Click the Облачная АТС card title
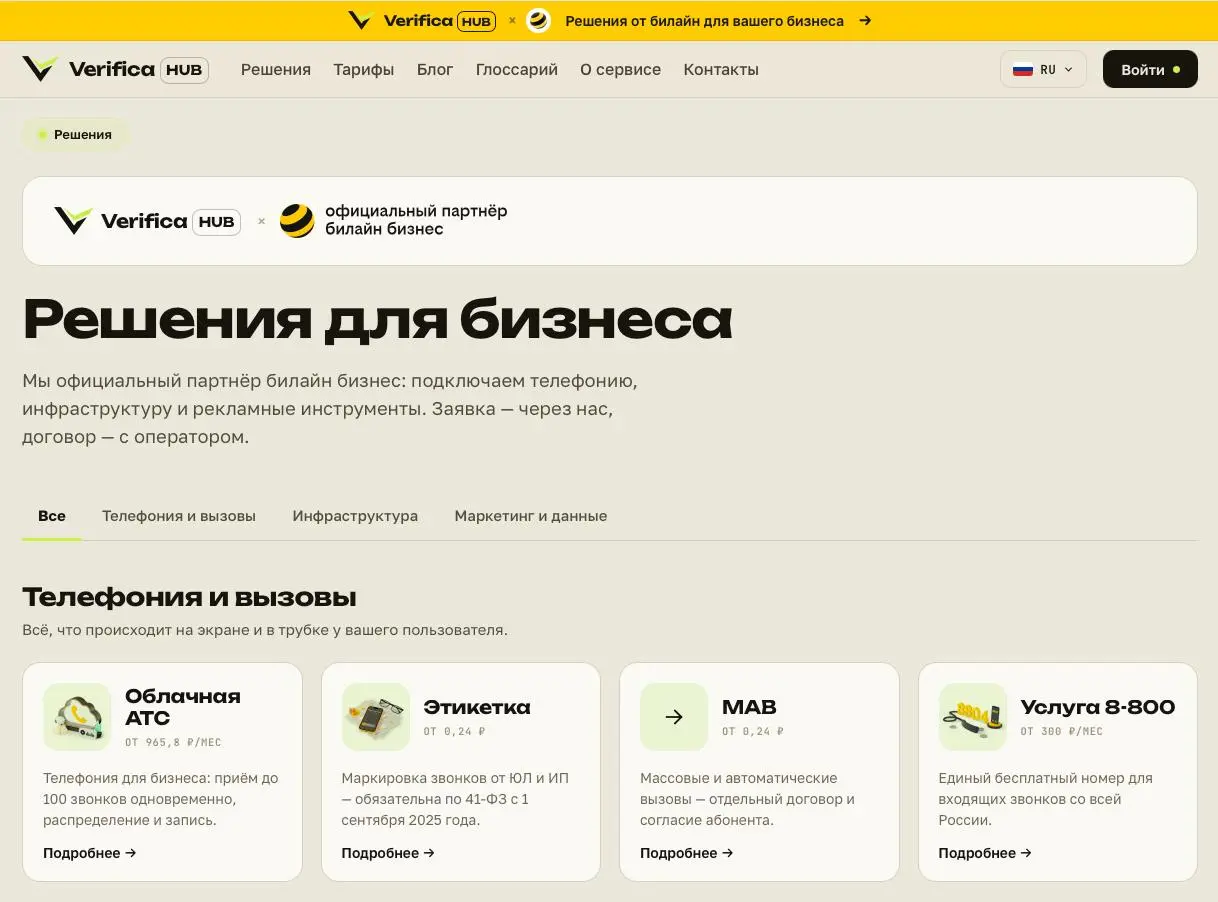The width and height of the screenshot is (1218, 902). (183, 707)
